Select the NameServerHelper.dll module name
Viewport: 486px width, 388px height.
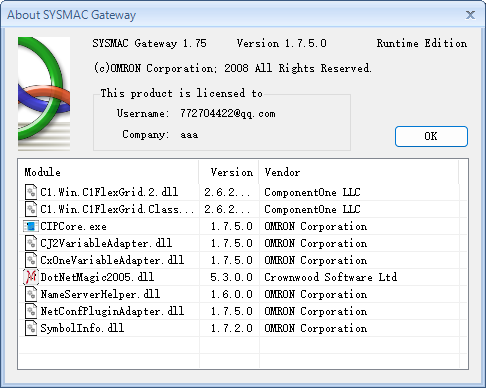tap(100, 294)
